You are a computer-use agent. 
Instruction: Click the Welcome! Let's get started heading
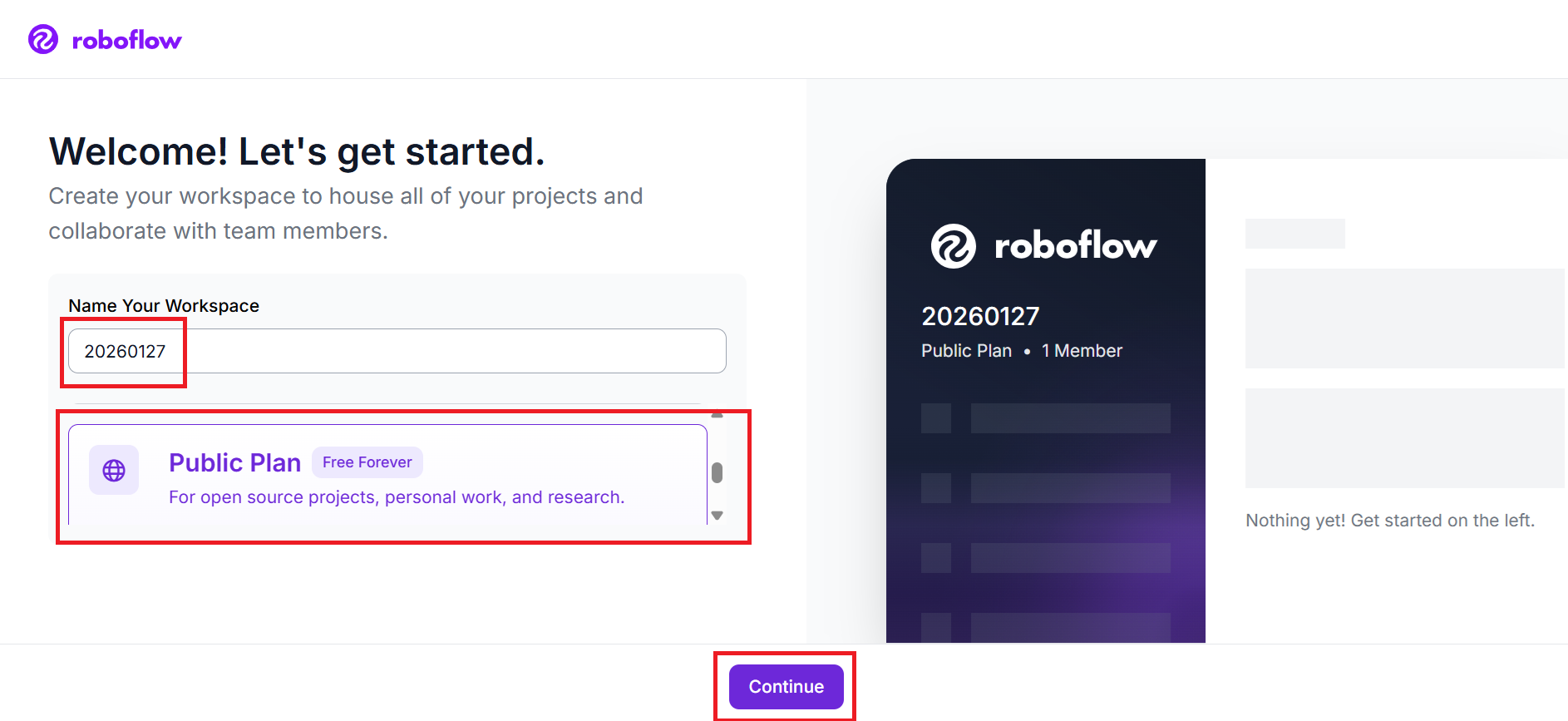click(x=297, y=152)
